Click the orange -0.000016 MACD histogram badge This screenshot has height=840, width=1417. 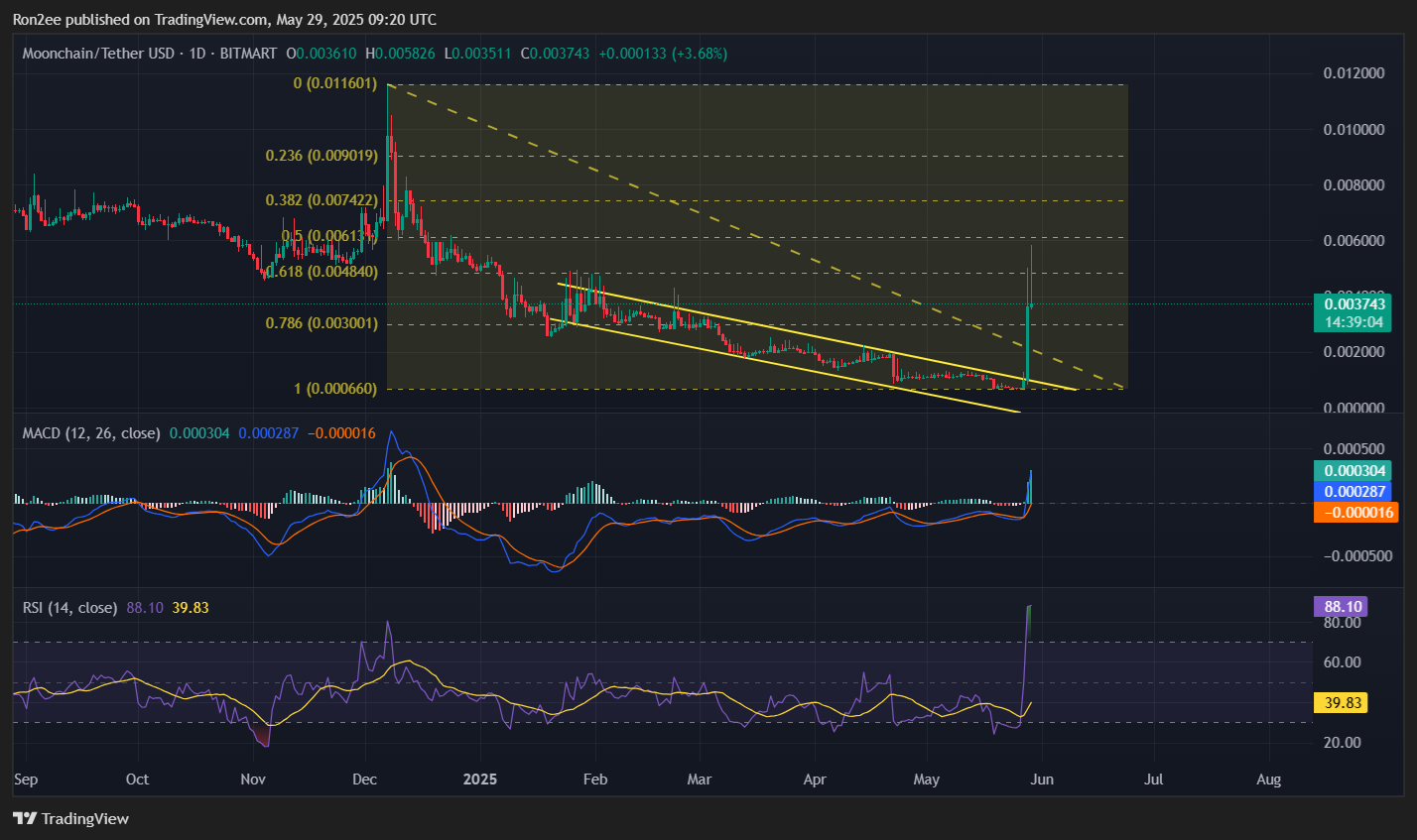(1355, 512)
